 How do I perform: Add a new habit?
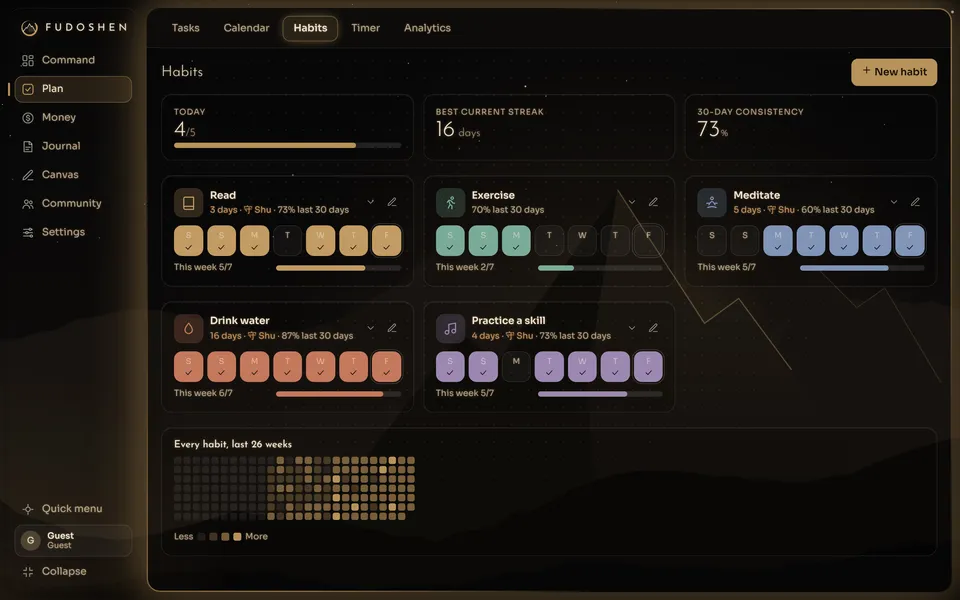point(894,72)
